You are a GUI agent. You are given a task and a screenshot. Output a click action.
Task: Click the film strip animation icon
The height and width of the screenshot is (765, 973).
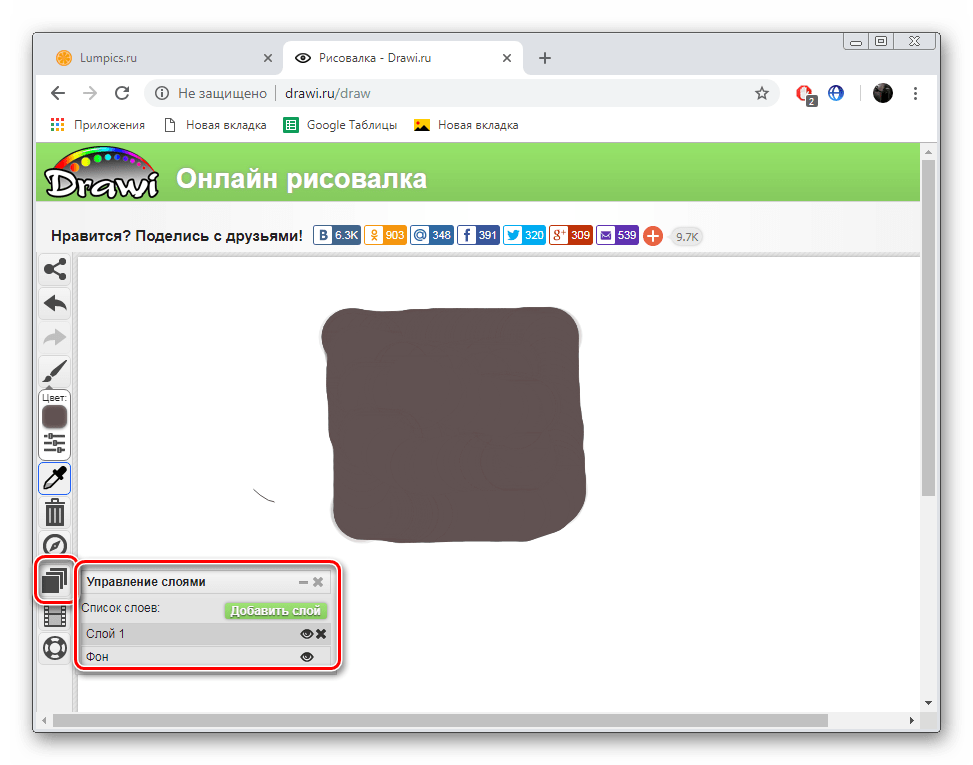click(54, 615)
